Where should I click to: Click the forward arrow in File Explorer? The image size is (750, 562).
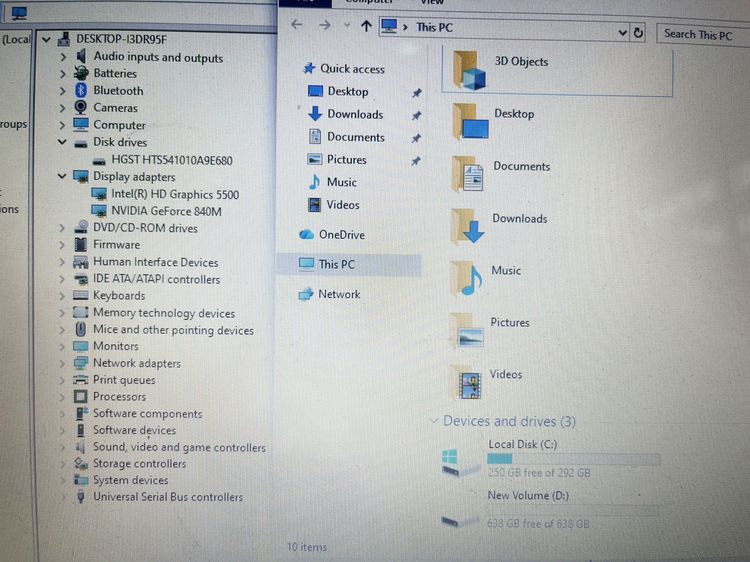[x=325, y=25]
